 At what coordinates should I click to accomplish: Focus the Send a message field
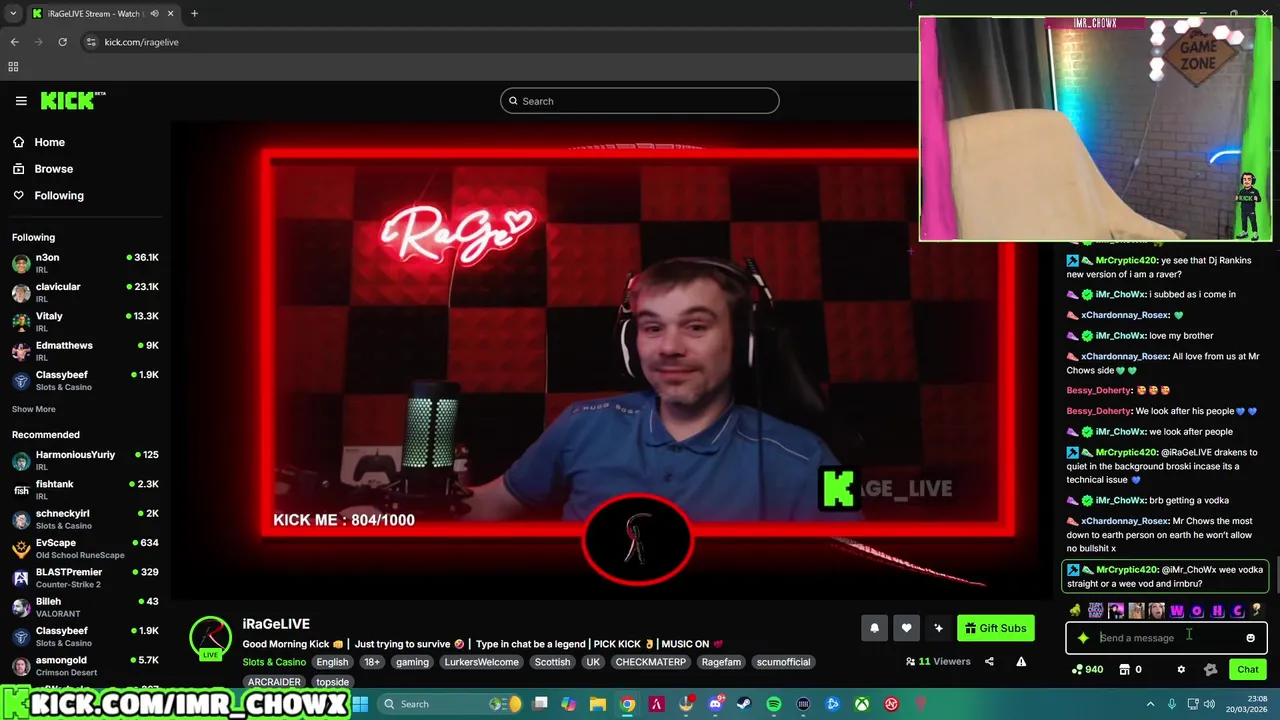coord(1166,638)
